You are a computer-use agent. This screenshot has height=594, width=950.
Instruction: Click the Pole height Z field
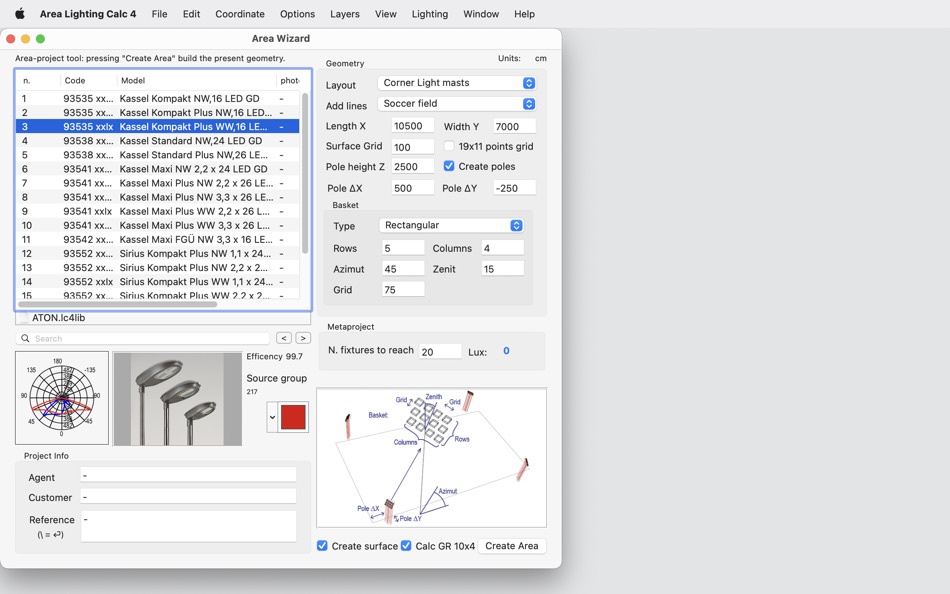click(413, 167)
